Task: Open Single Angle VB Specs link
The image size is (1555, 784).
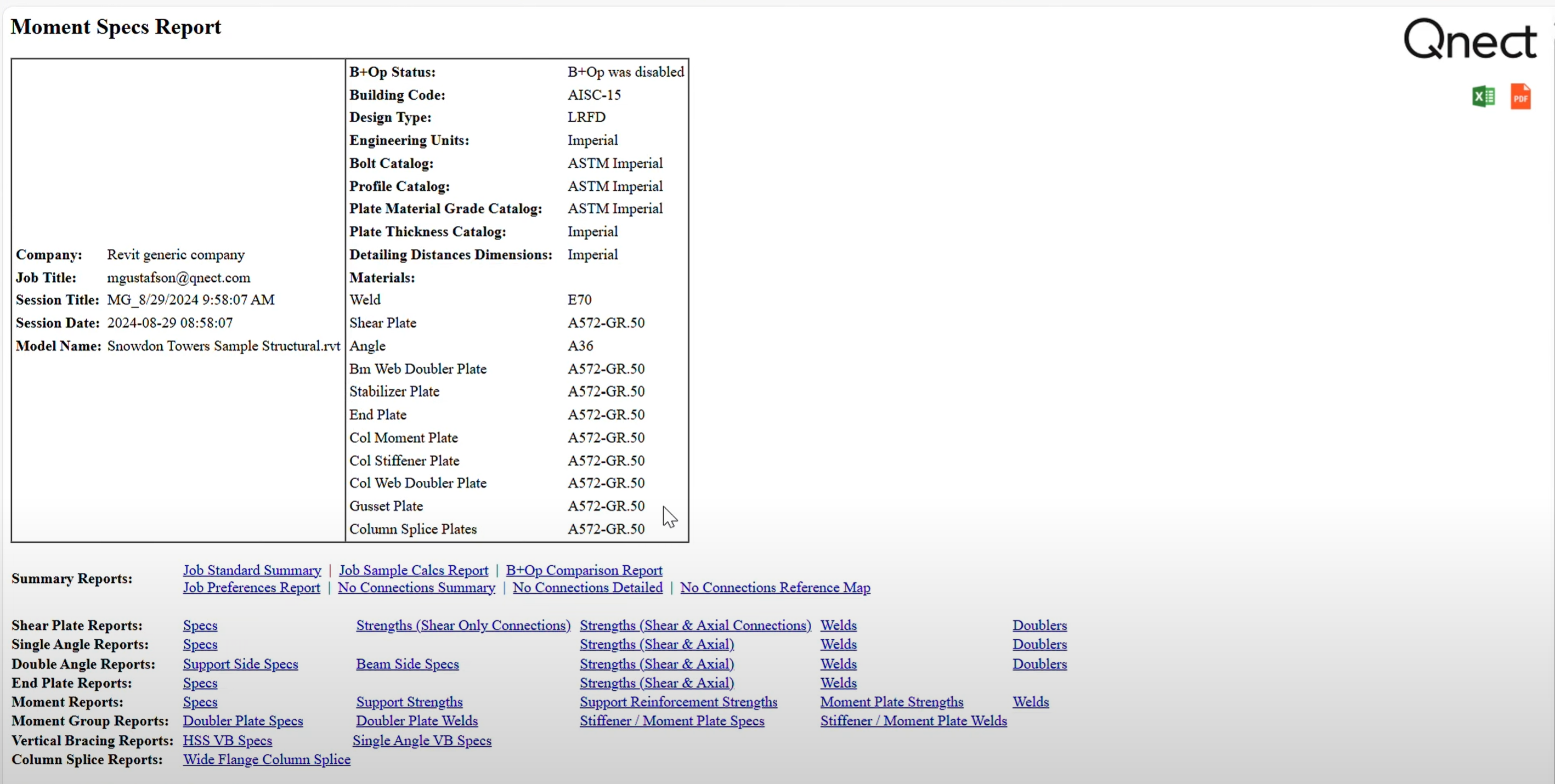Action: point(421,741)
